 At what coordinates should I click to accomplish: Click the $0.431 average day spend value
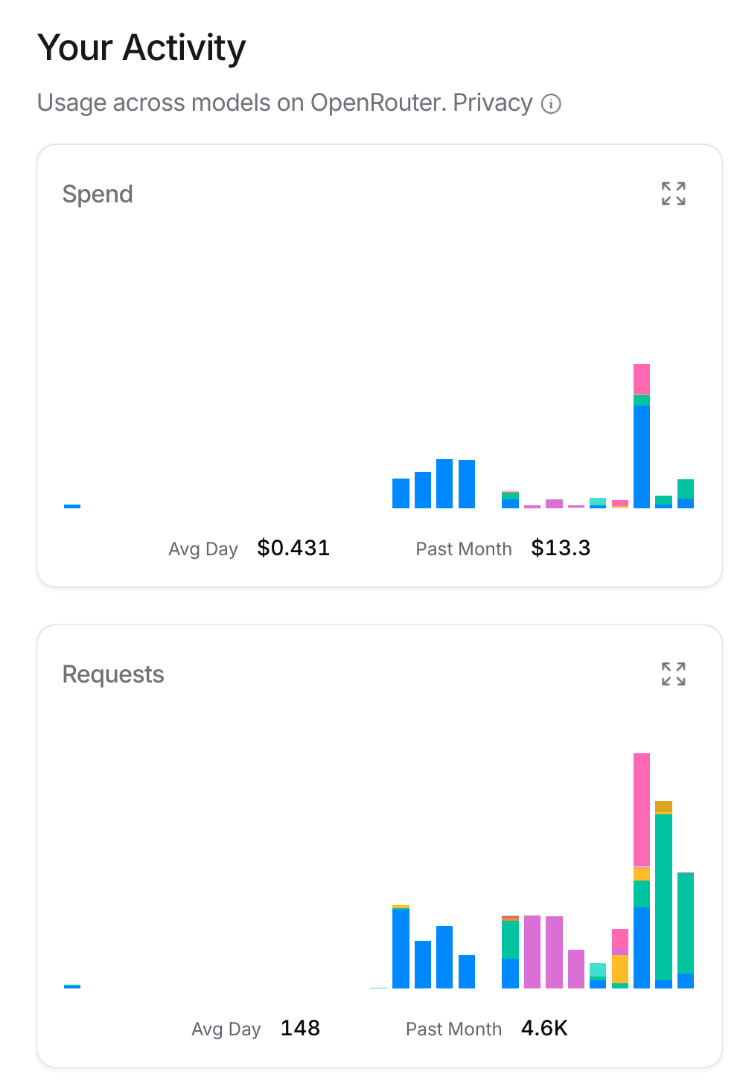293,548
